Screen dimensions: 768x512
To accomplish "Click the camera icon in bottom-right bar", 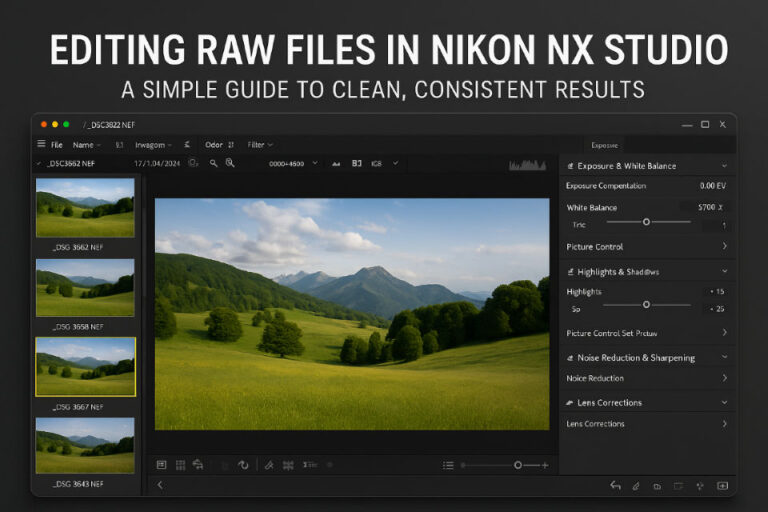I will (x=657, y=487).
